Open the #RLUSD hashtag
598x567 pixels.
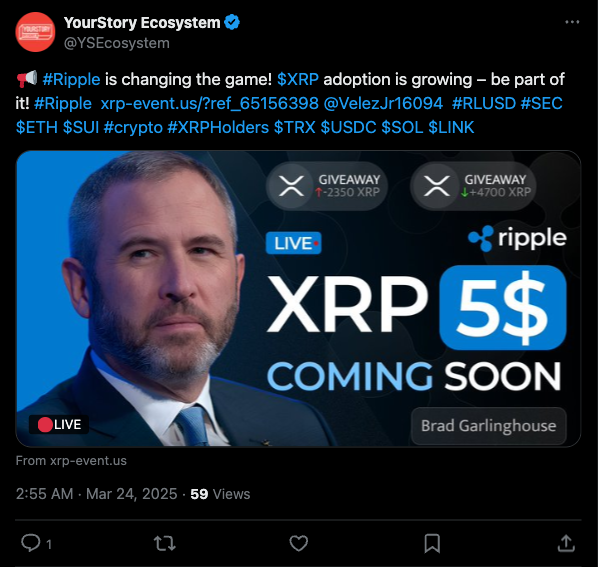[484, 103]
